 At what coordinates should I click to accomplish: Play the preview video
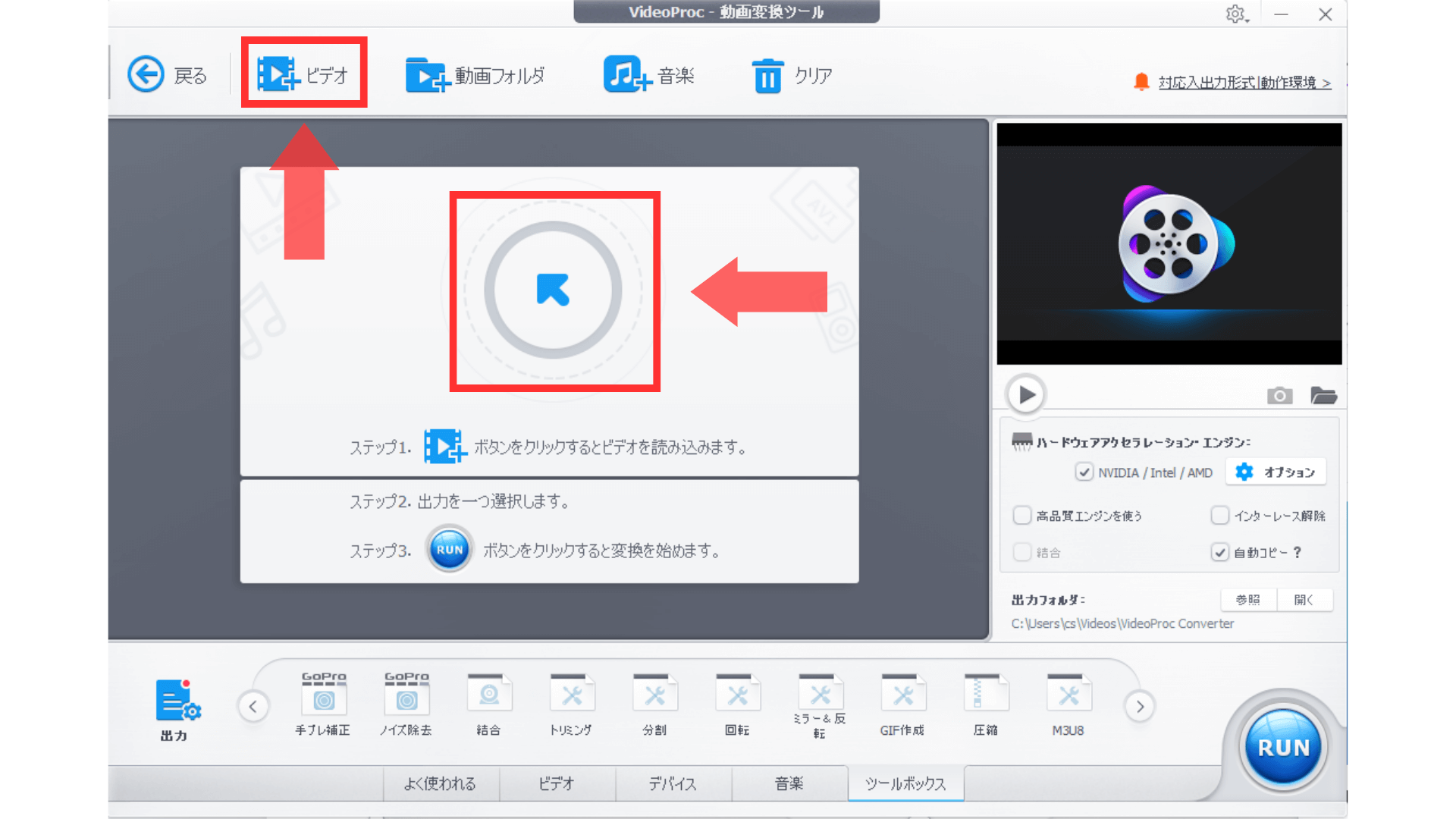pos(1026,394)
